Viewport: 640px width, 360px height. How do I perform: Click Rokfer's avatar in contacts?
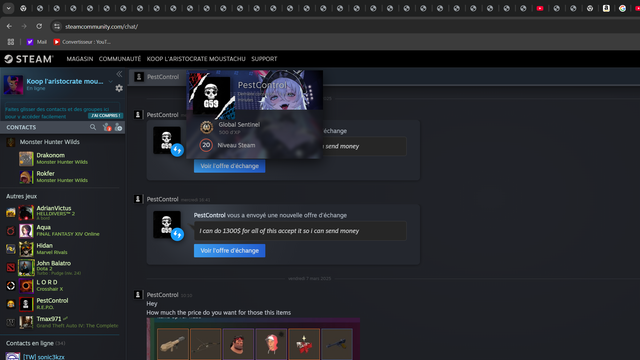point(26,177)
